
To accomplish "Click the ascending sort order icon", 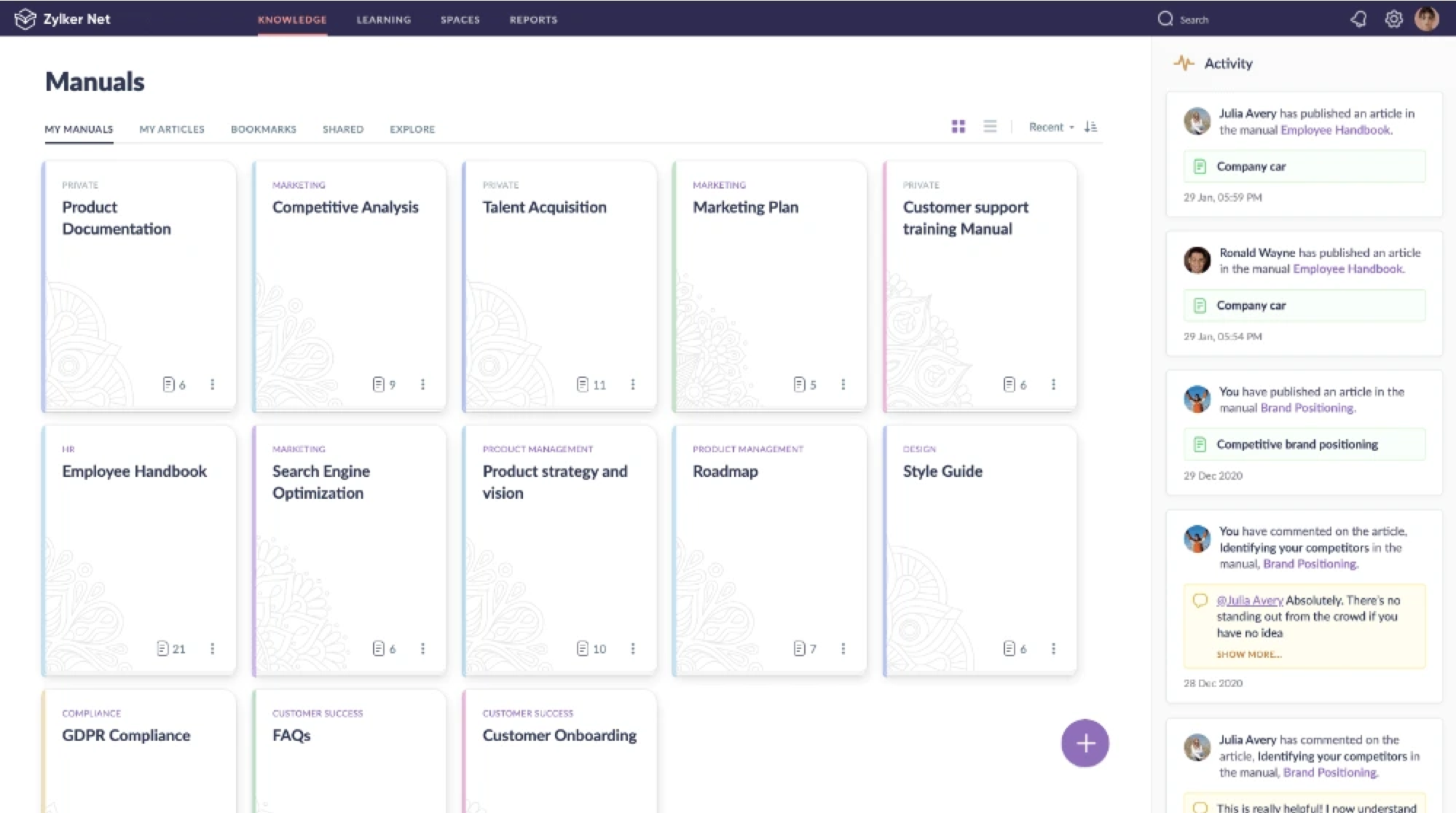I will click(x=1092, y=127).
